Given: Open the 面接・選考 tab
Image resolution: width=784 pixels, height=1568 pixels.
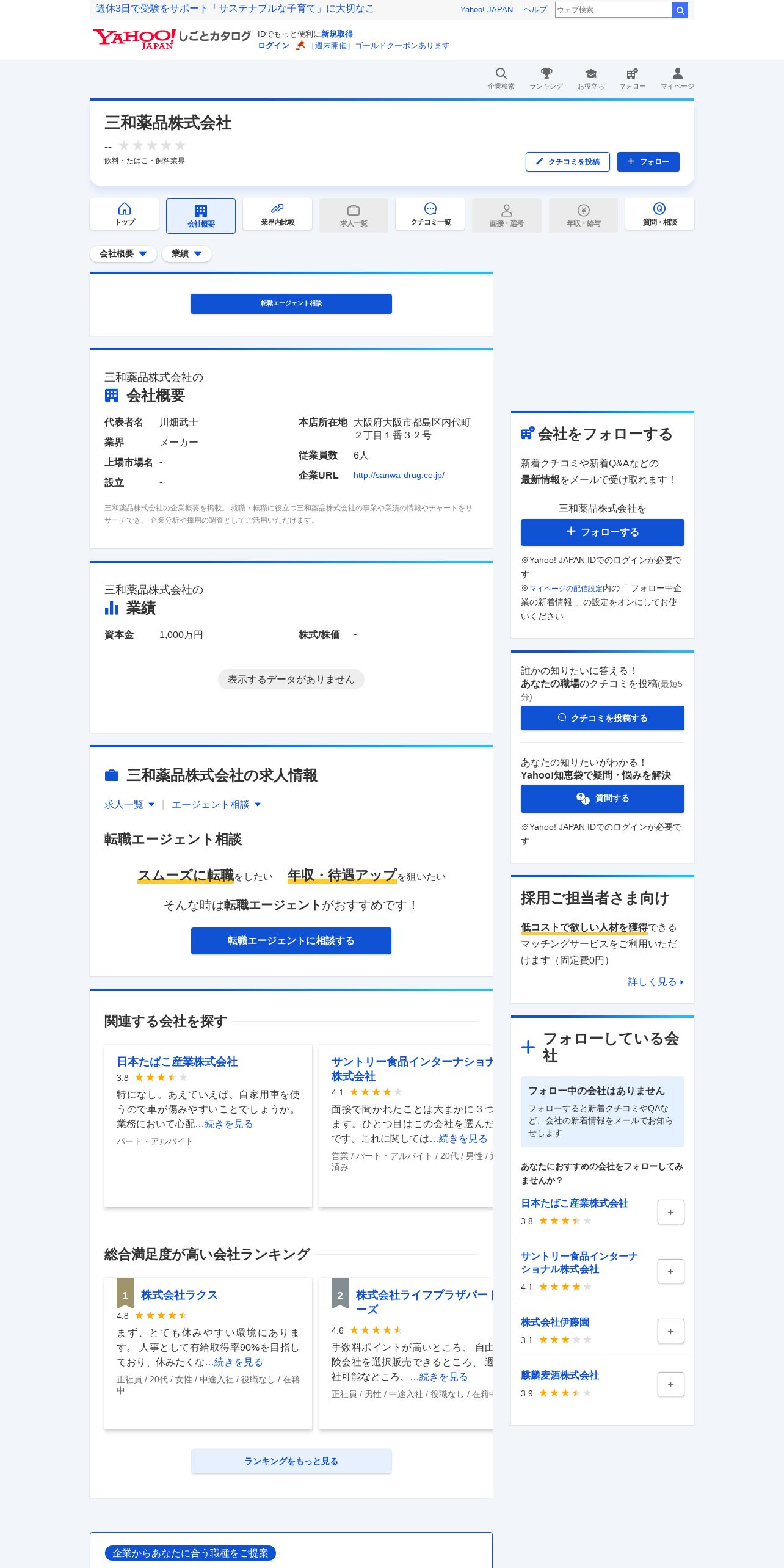Looking at the screenshot, I should (507, 215).
